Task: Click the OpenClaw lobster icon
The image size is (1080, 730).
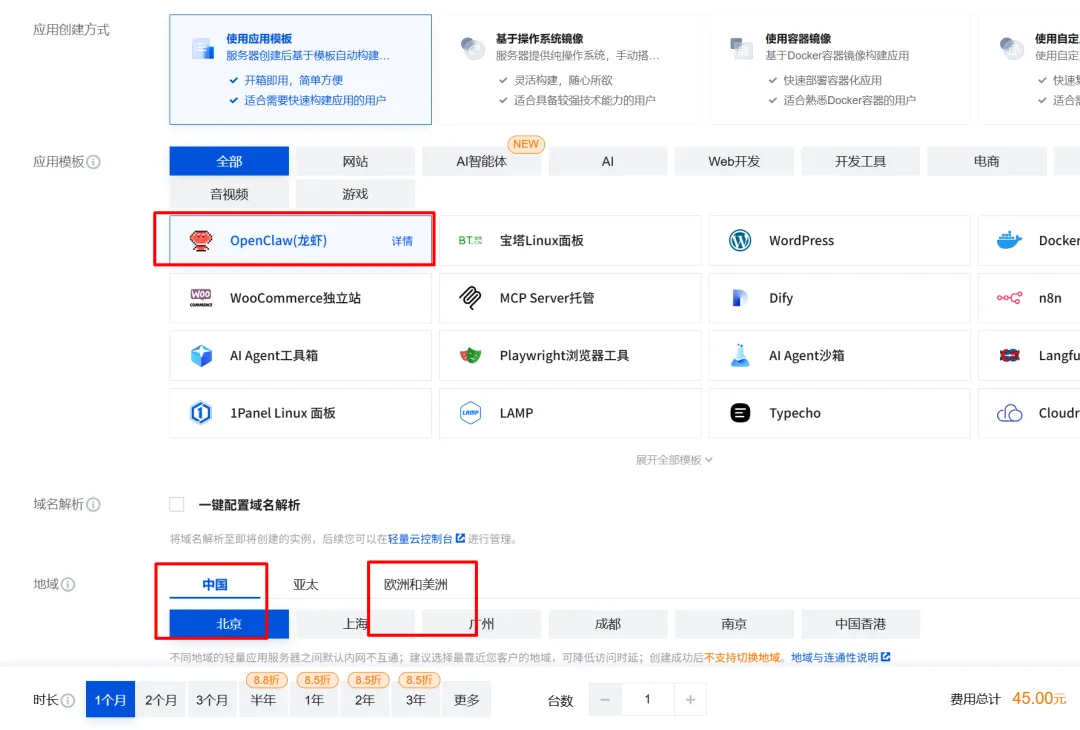Action: [x=201, y=240]
